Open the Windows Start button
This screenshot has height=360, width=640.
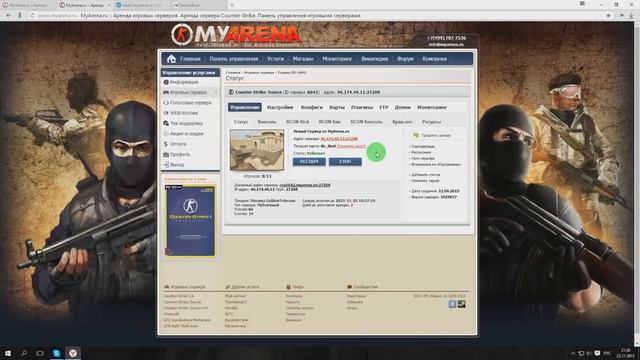coord(8,353)
